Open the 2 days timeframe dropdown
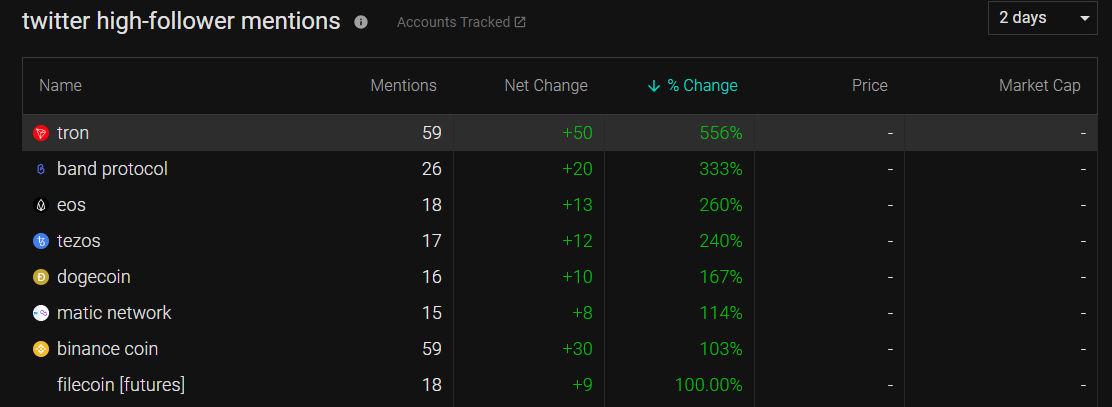 click(x=1042, y=18)
